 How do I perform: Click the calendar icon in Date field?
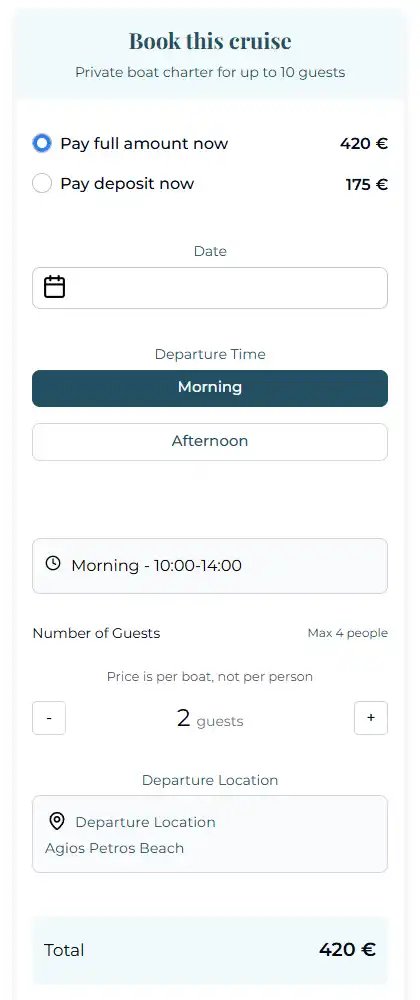[x=54, y=287]
